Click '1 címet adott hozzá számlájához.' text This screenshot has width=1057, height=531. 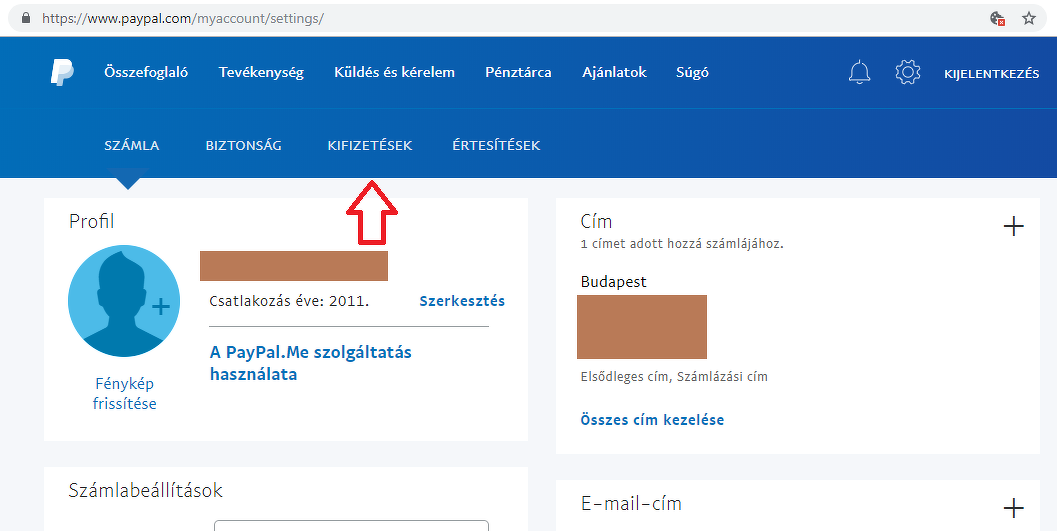(682, 244)
